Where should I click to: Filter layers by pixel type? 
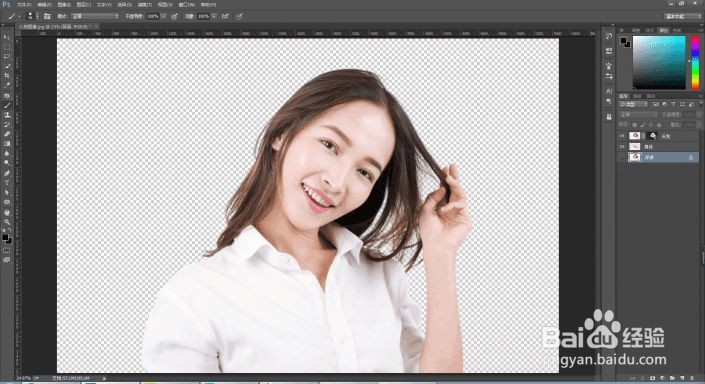(x=656, y=104)
